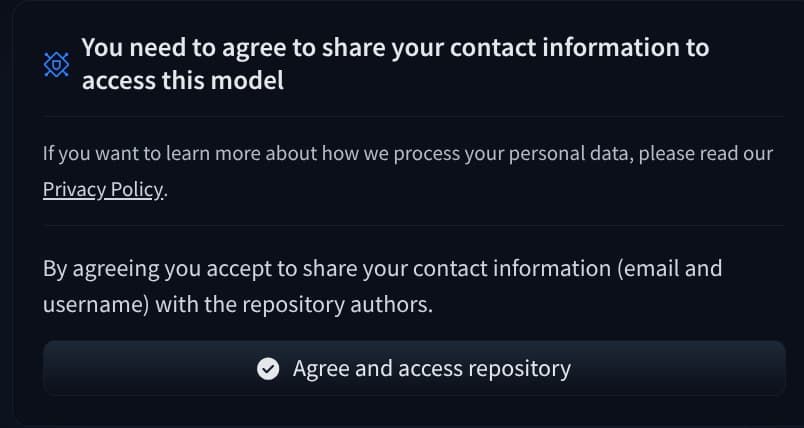Click the "Agree and access repository" label text
Viewport: 804px width, 428px height.
431,369
